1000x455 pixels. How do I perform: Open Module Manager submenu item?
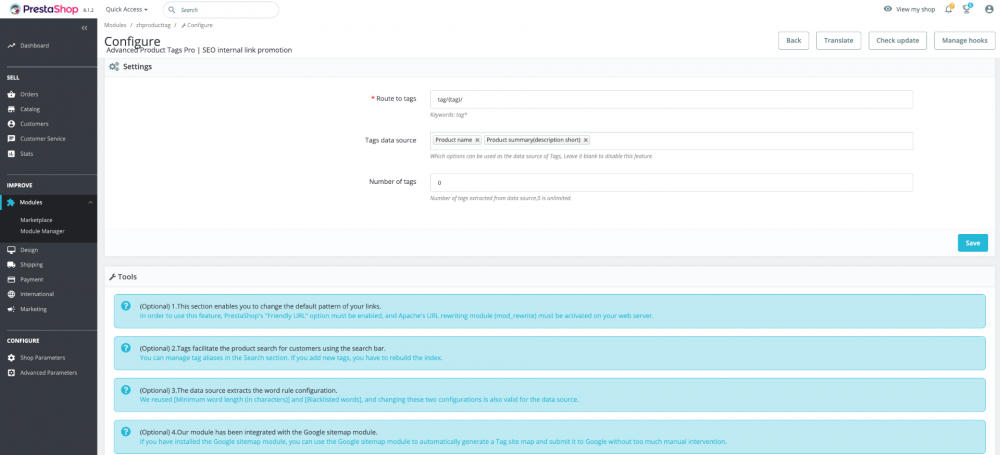(x=42, y=231)
